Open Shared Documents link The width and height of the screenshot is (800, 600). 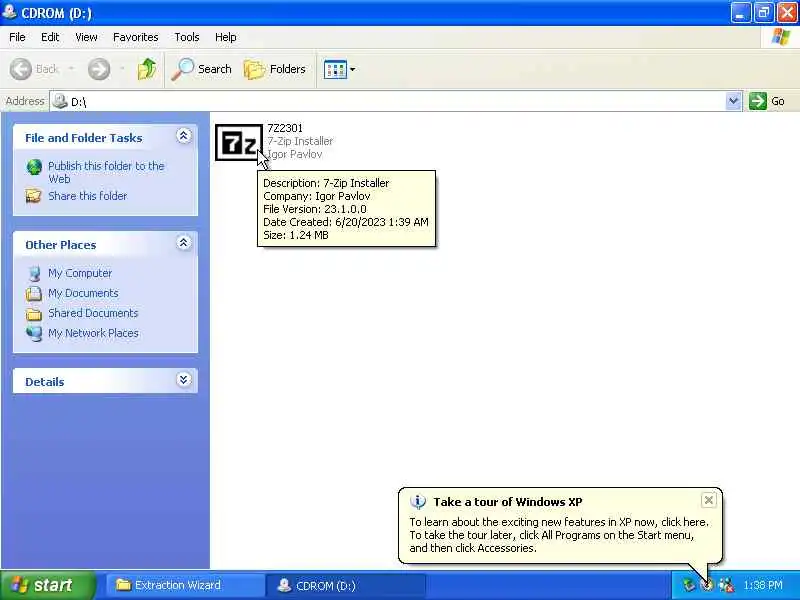point(93,313)
